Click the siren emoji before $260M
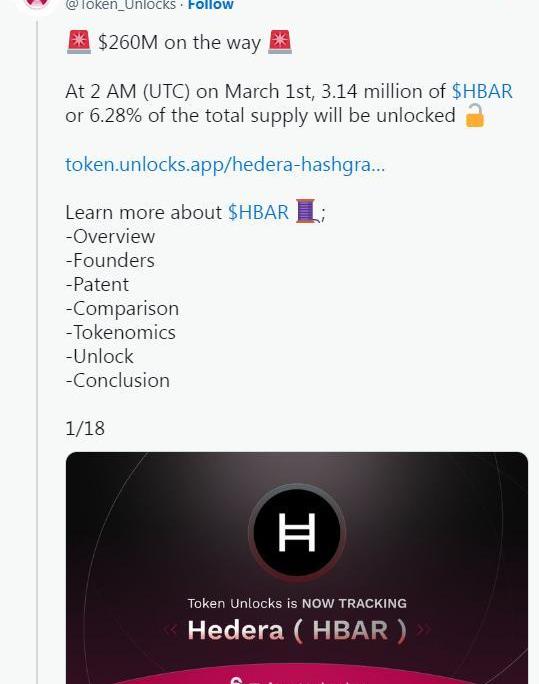The height and width of the screenshot is (684, 539). [x=79, y=42]
